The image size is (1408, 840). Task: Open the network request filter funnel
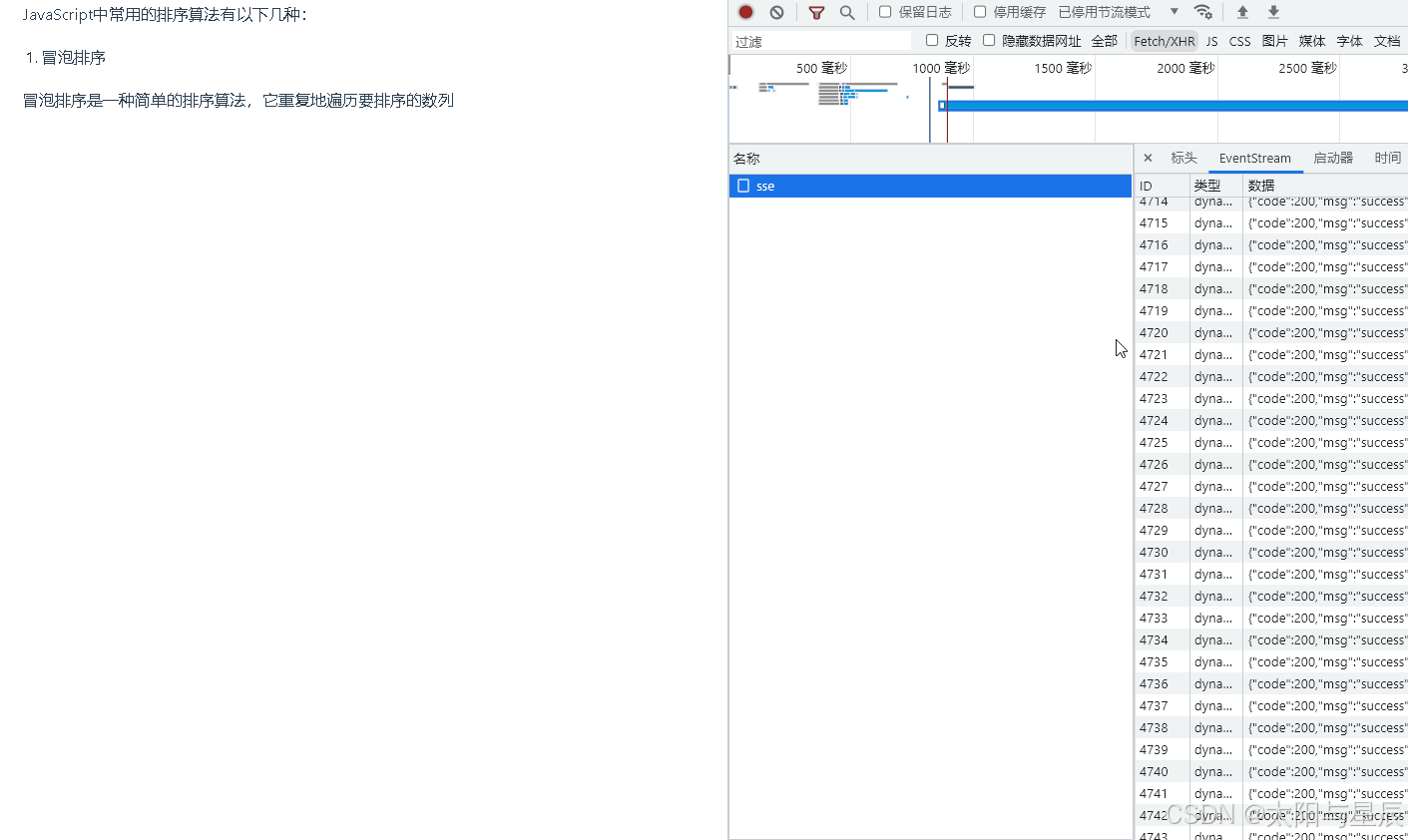point(815,12)
